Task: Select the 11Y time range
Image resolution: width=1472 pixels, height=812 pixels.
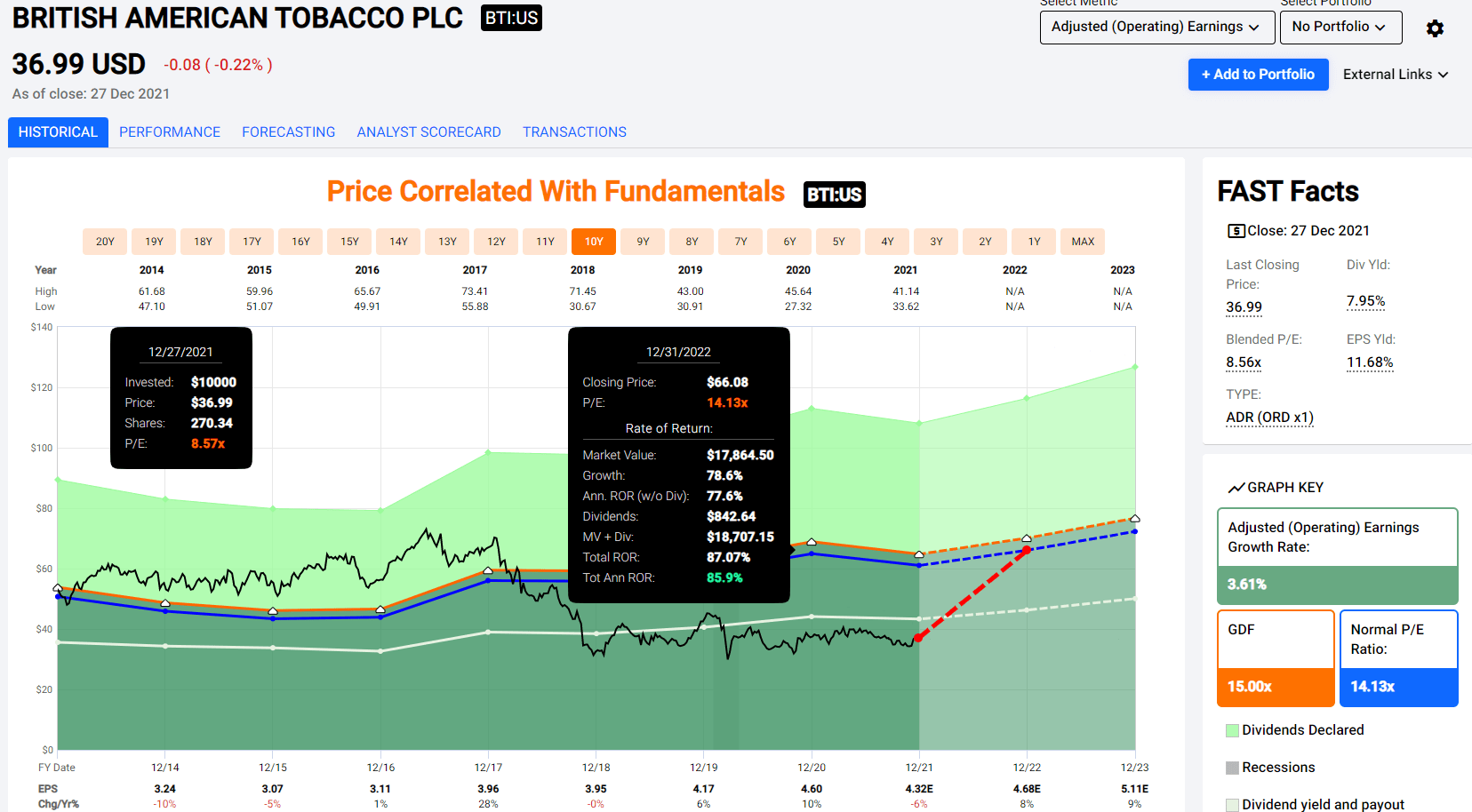Action: click(545, 242)
